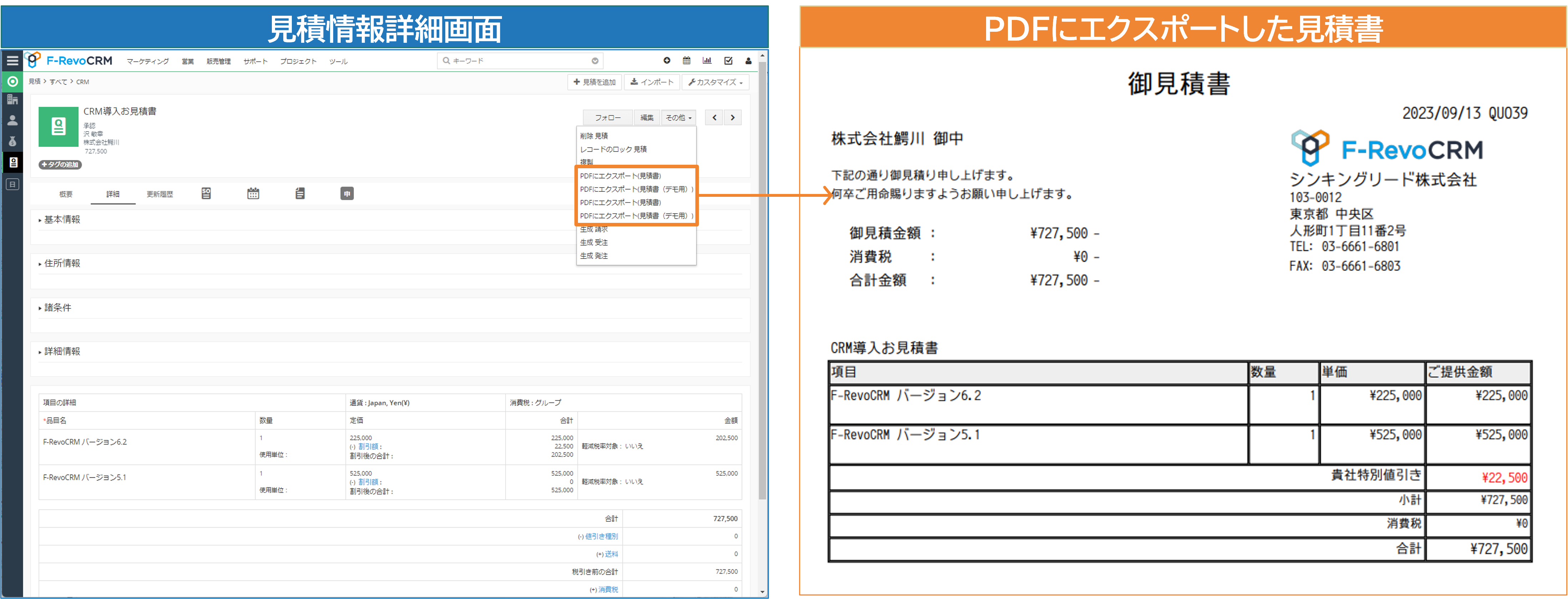
Task: Click the 消費税 link in totals
Action: tap(608, 589)
